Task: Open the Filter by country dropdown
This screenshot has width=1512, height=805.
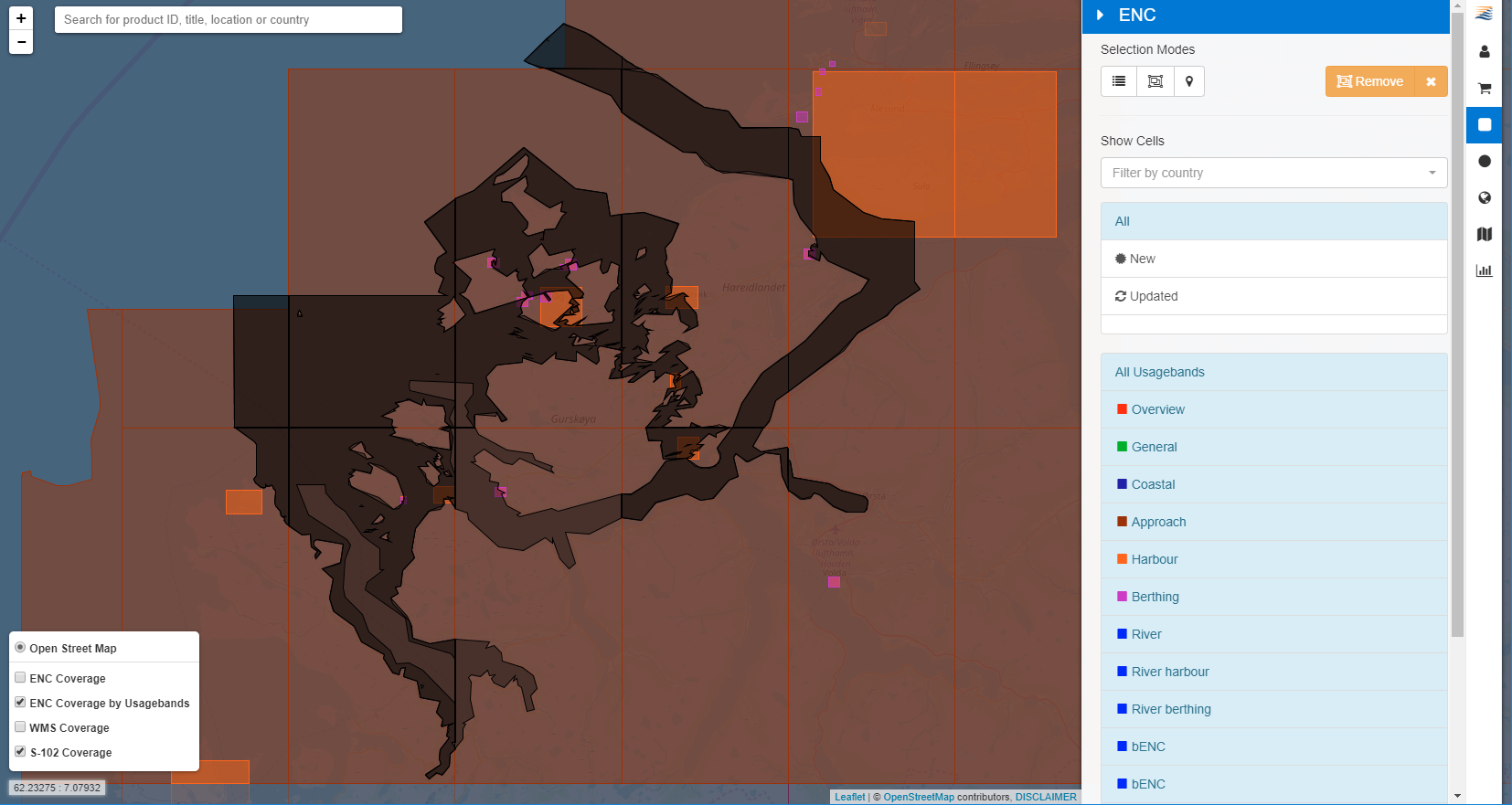Action: (1273, 173)
